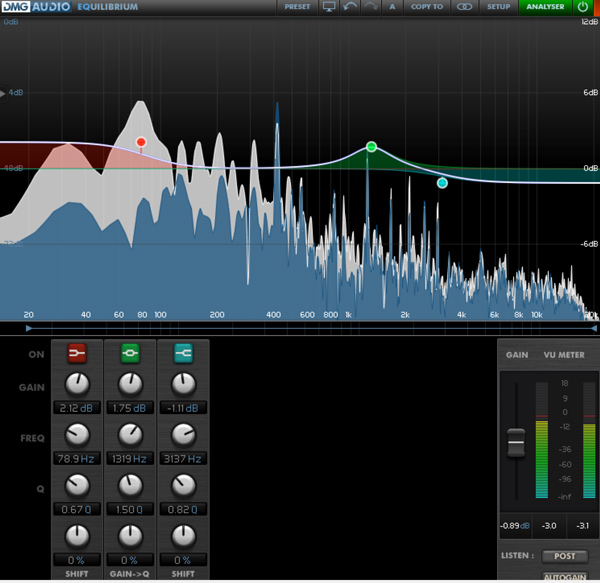Click the undo arrow icon

coord(350,7)
